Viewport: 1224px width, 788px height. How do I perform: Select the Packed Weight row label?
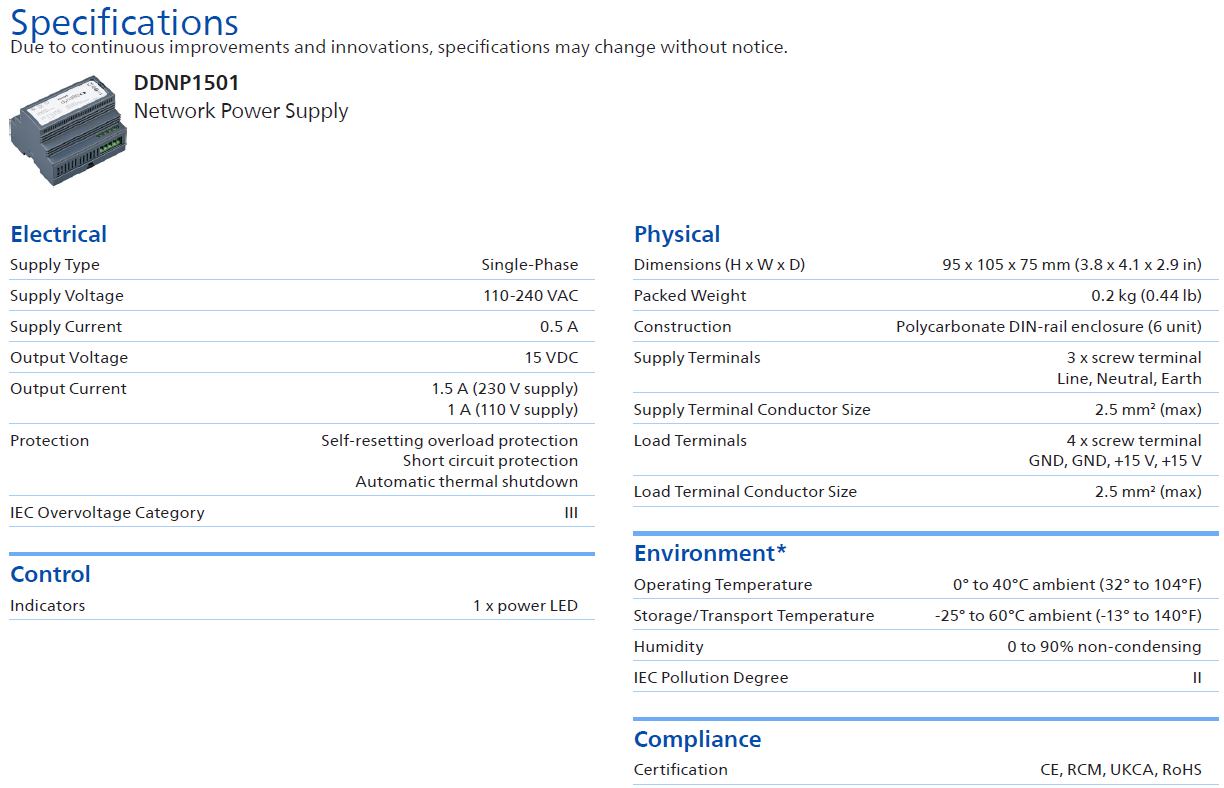(690, 296)
